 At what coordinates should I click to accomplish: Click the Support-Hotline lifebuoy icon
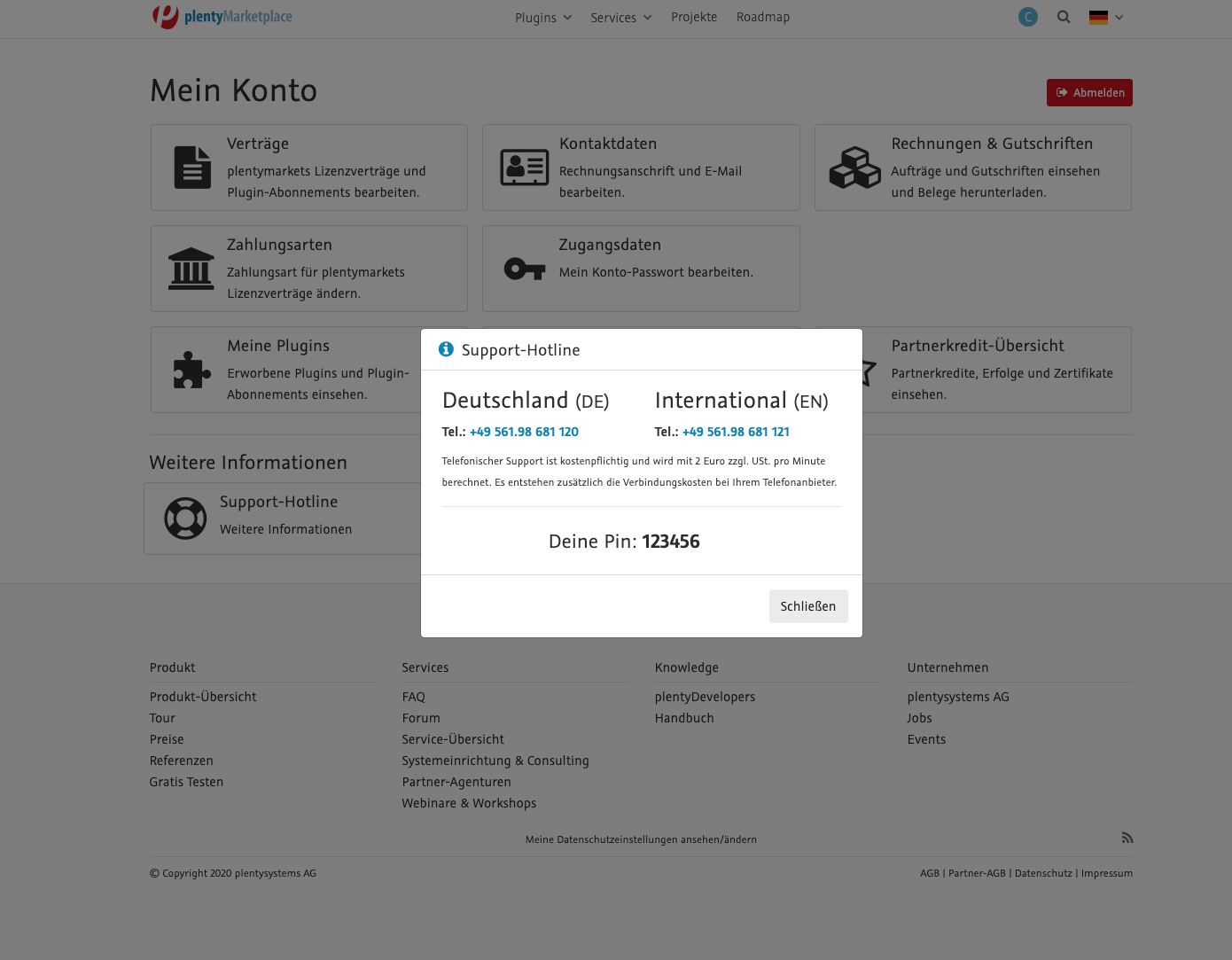point(185,519)
